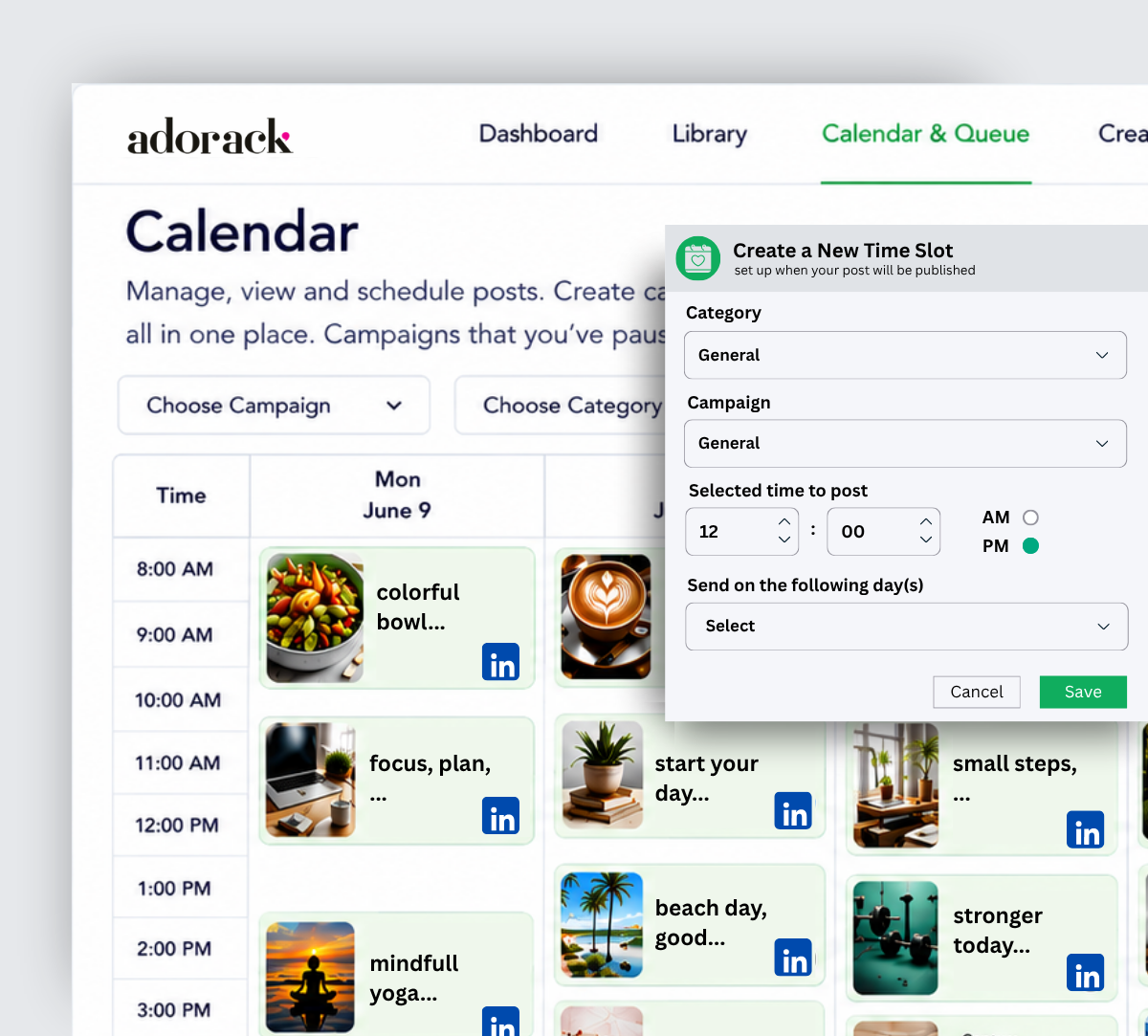This screenshot has height=1036, width=1148.
Task: Click the 'mindfull yoga...' post title
Action: [414, 978]
